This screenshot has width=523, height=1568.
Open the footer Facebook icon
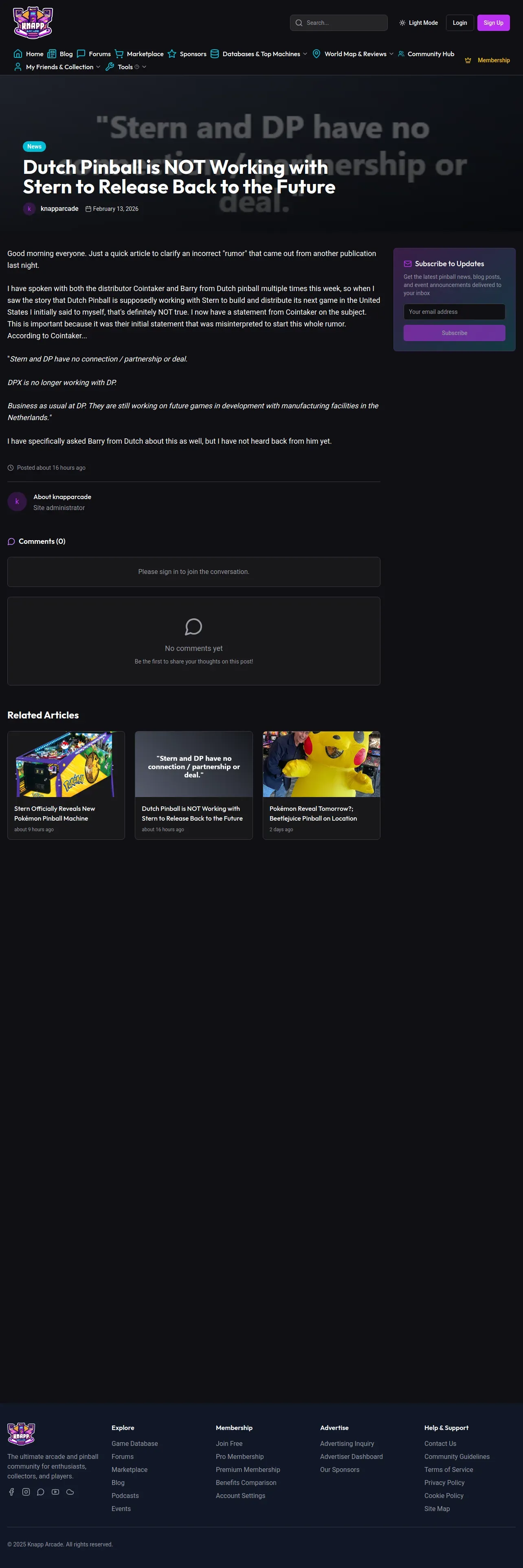(11, 1491)
